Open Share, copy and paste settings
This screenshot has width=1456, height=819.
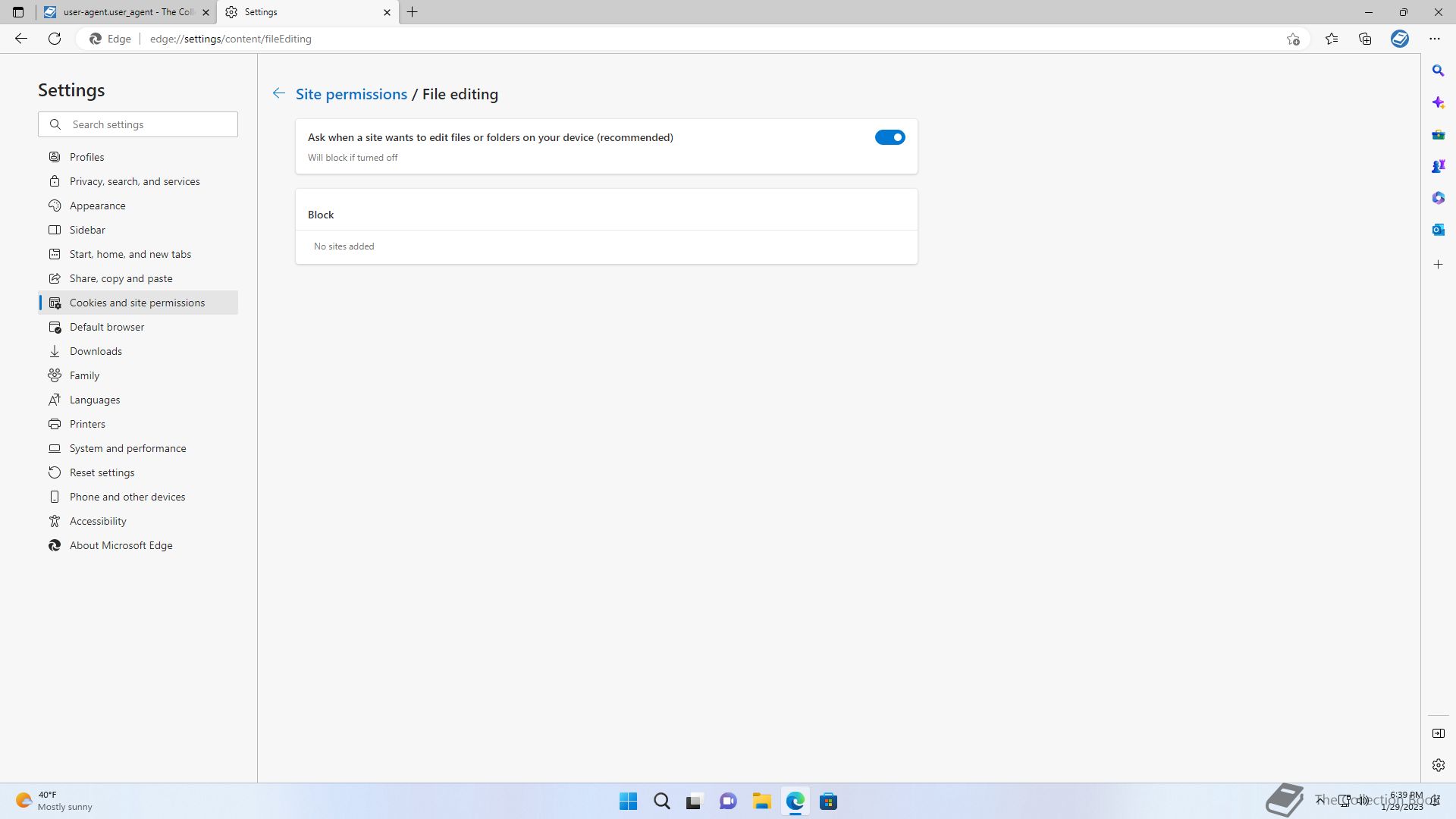pos(138,278)
